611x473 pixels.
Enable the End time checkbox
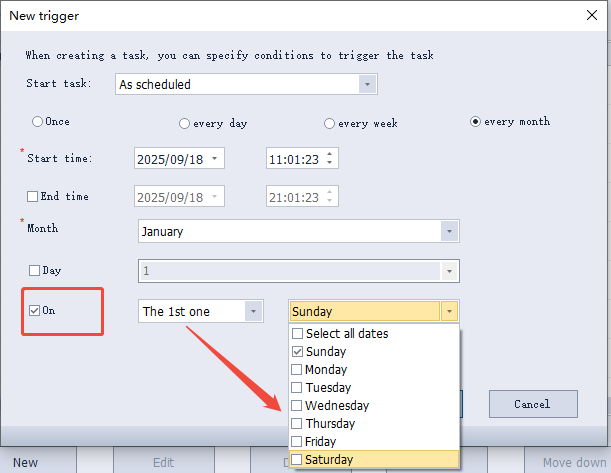point(33,196)
